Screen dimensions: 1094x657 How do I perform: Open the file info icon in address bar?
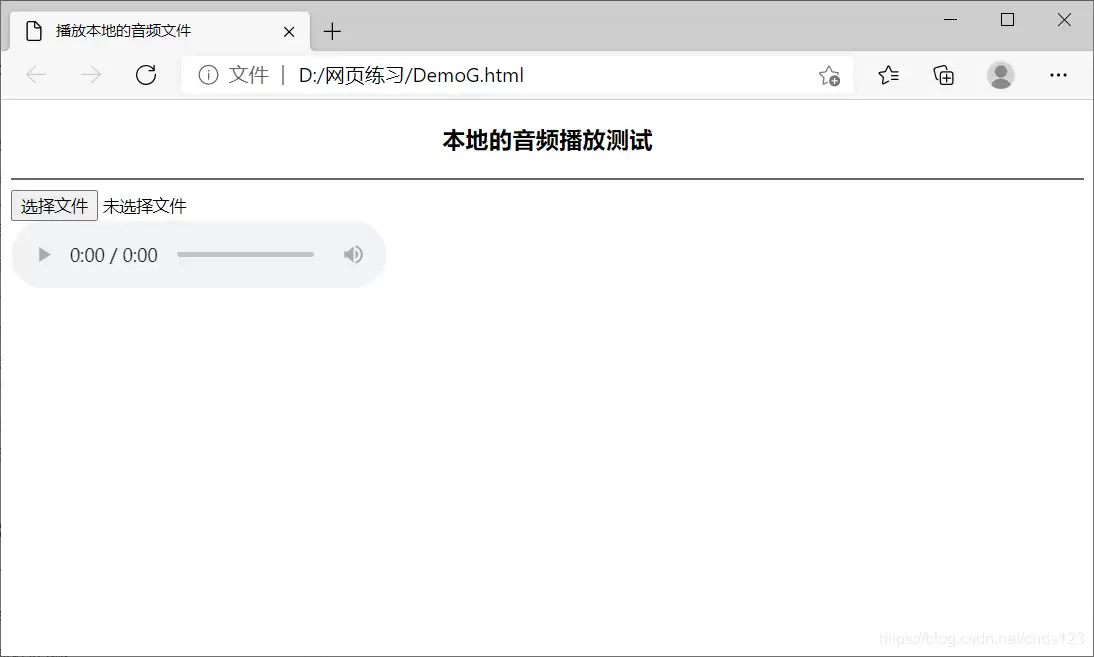tap(207, 74)
